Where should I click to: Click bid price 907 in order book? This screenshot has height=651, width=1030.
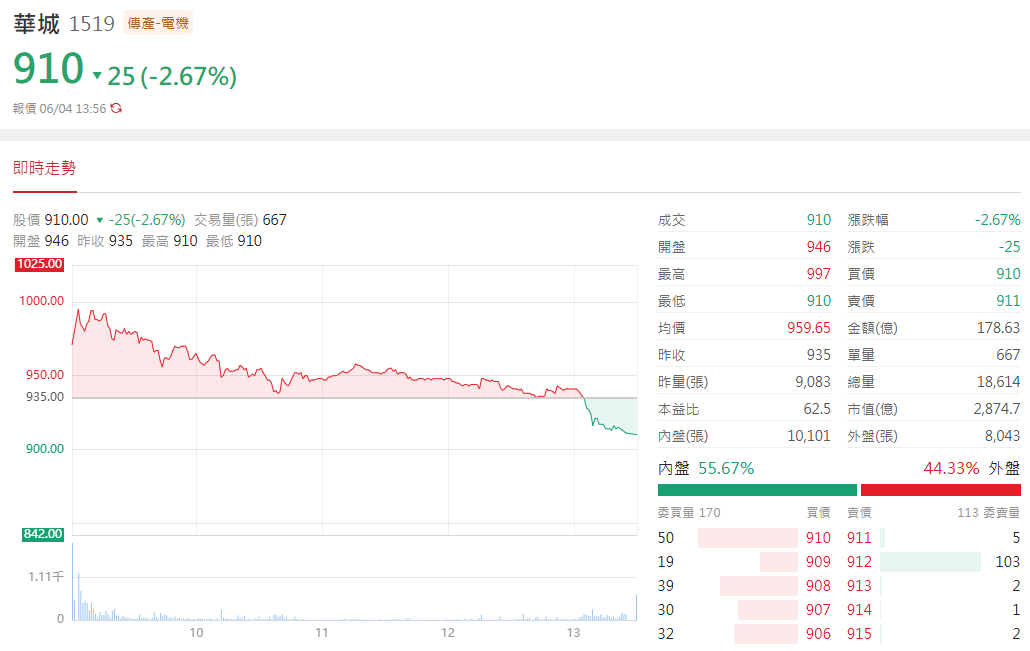tap(818, 610)
